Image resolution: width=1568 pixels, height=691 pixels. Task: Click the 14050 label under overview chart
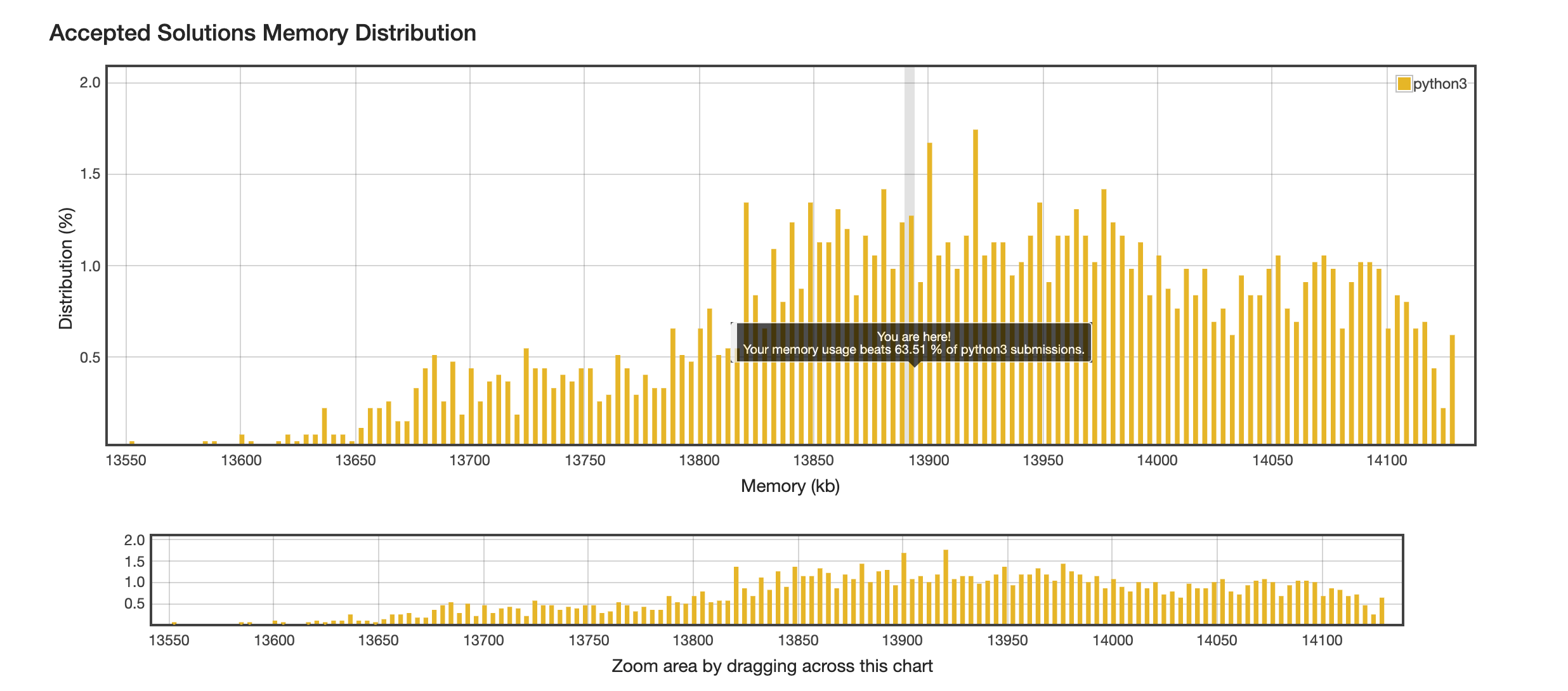pos(1217,640)
